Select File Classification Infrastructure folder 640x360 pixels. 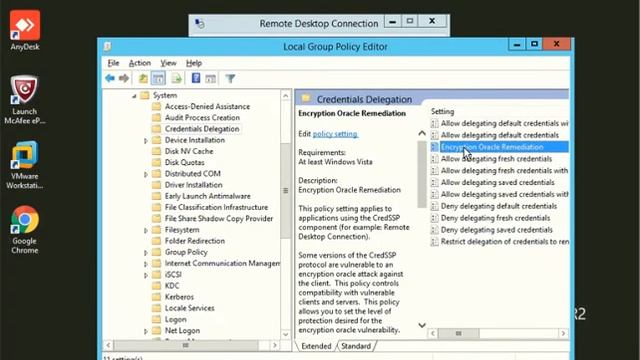tap(216, 207)
